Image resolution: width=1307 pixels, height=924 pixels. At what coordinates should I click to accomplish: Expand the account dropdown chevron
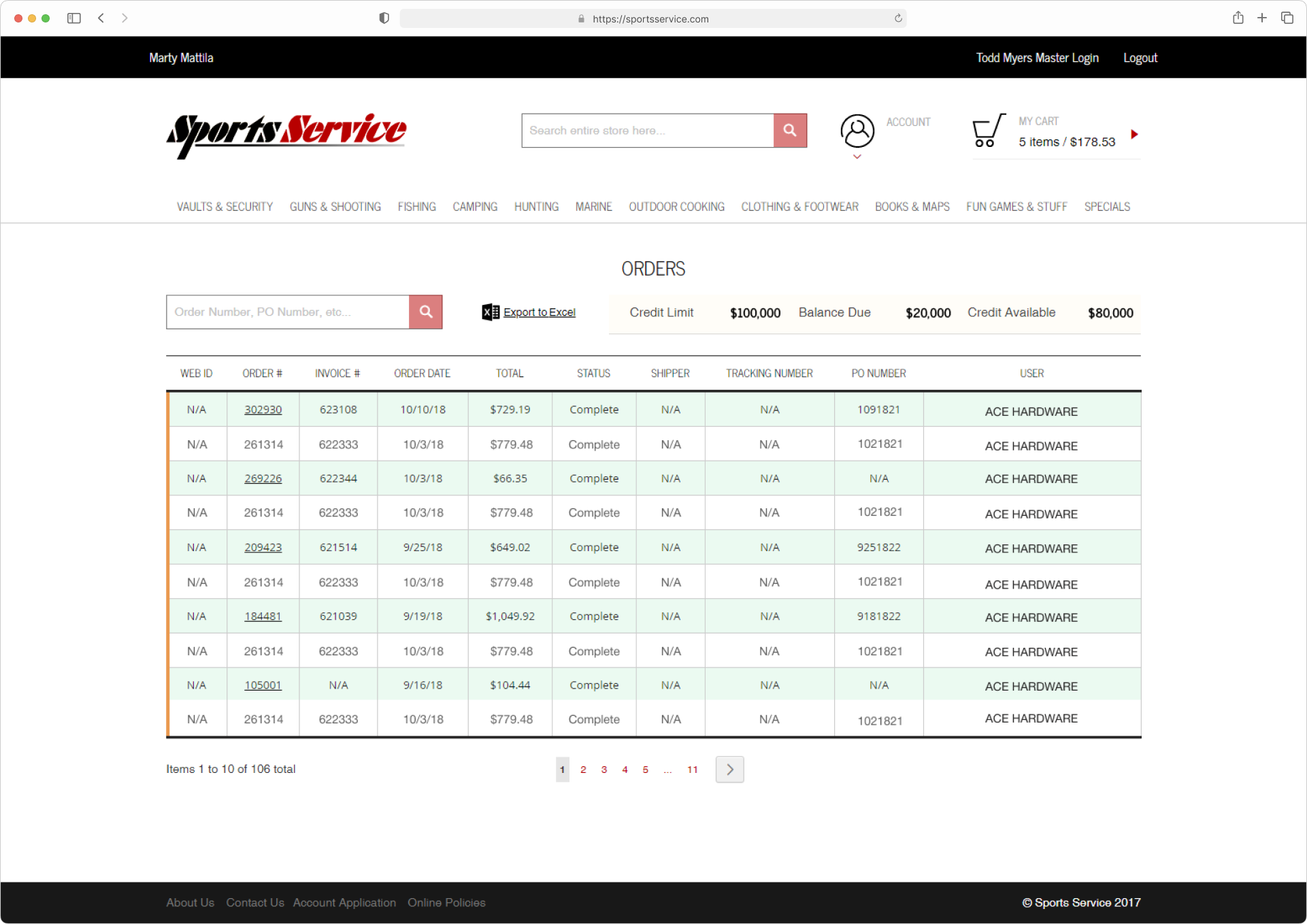857,157
